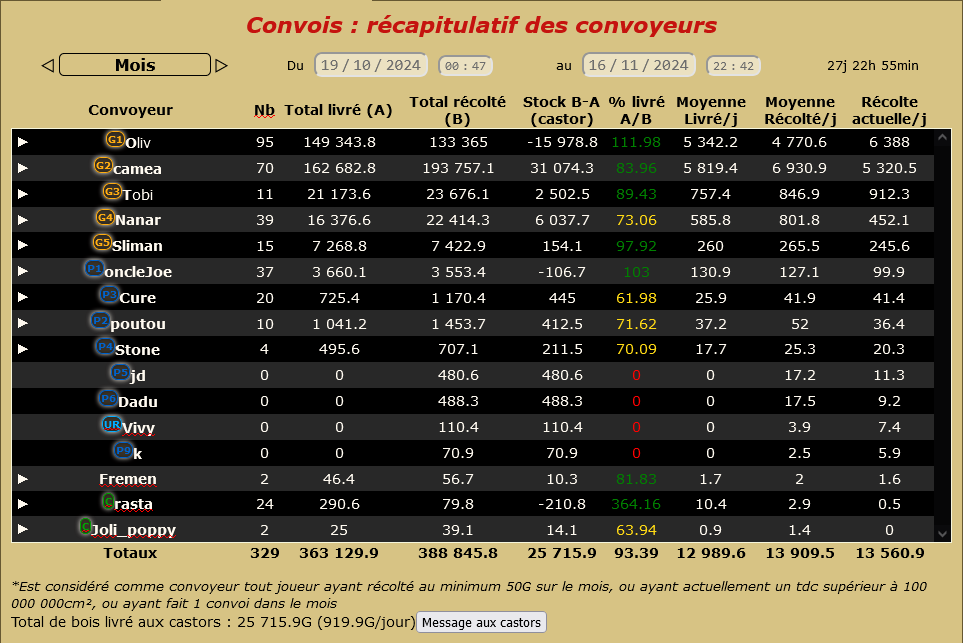
Task: Click the UR badge beside Vivy
Action: [x=112, y=424]
